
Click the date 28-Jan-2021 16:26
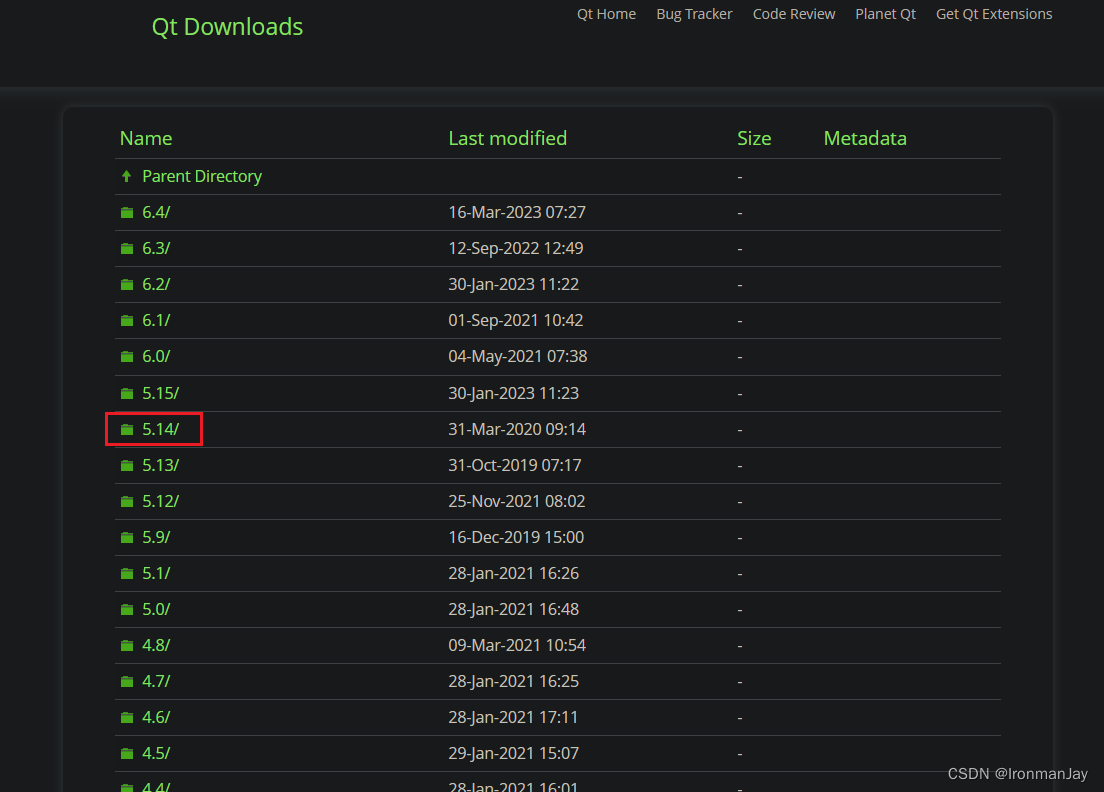514,574
